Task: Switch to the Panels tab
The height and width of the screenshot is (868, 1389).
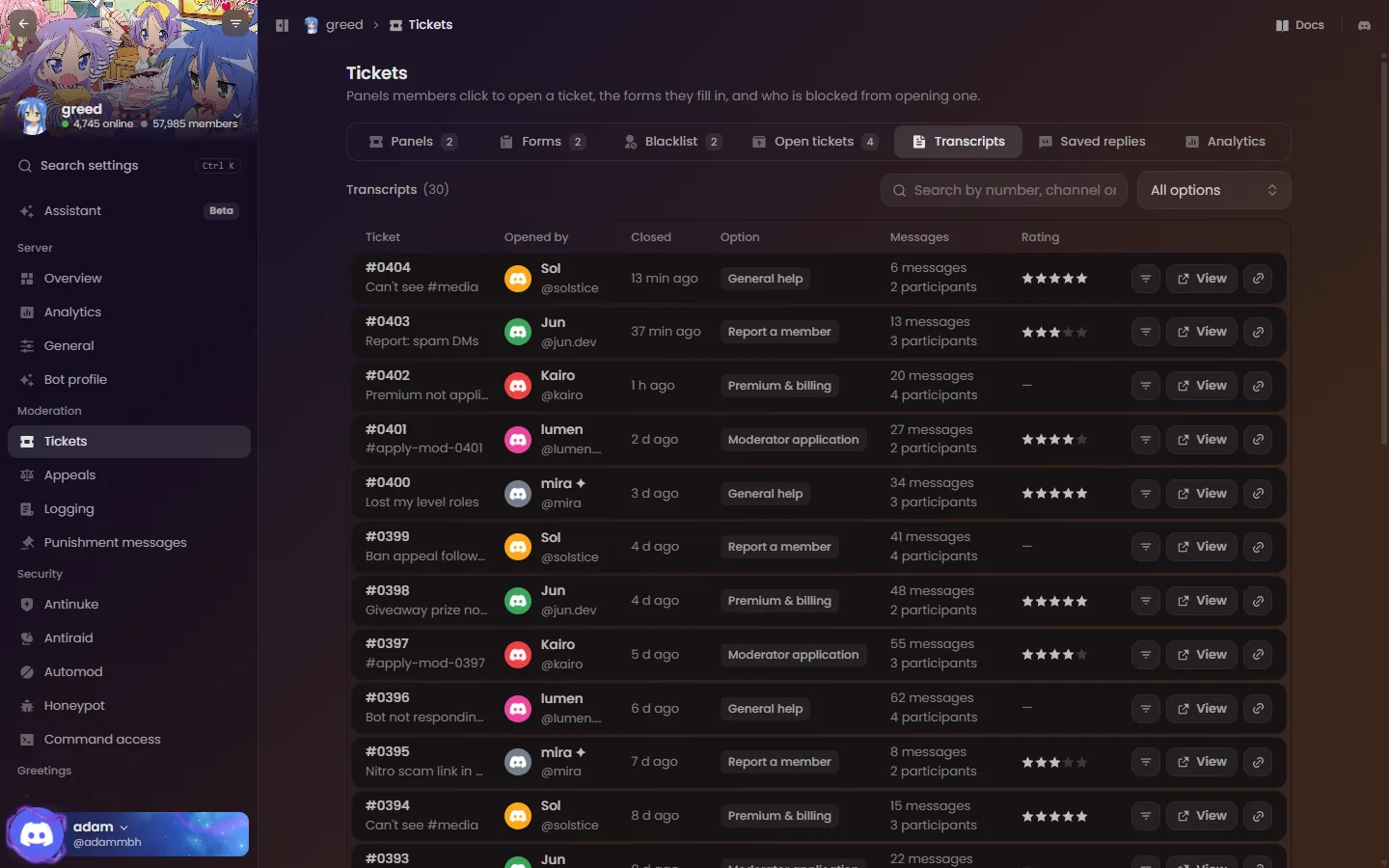Action: 413,142
